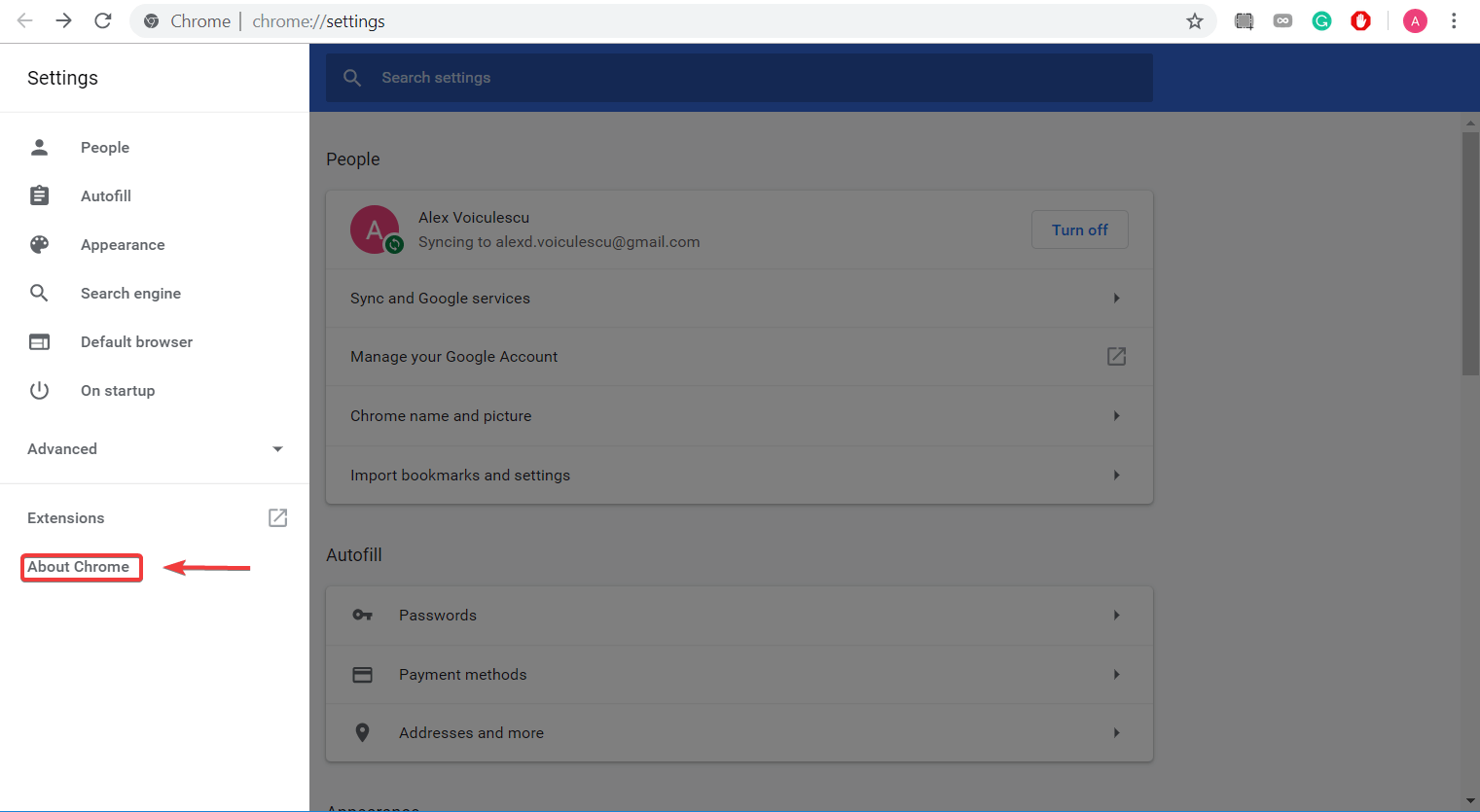Image resolution: width=1480 pixels, height=812 pixels.
Task: Click the infinity loop extension icon
Action: coord(1282,20)
